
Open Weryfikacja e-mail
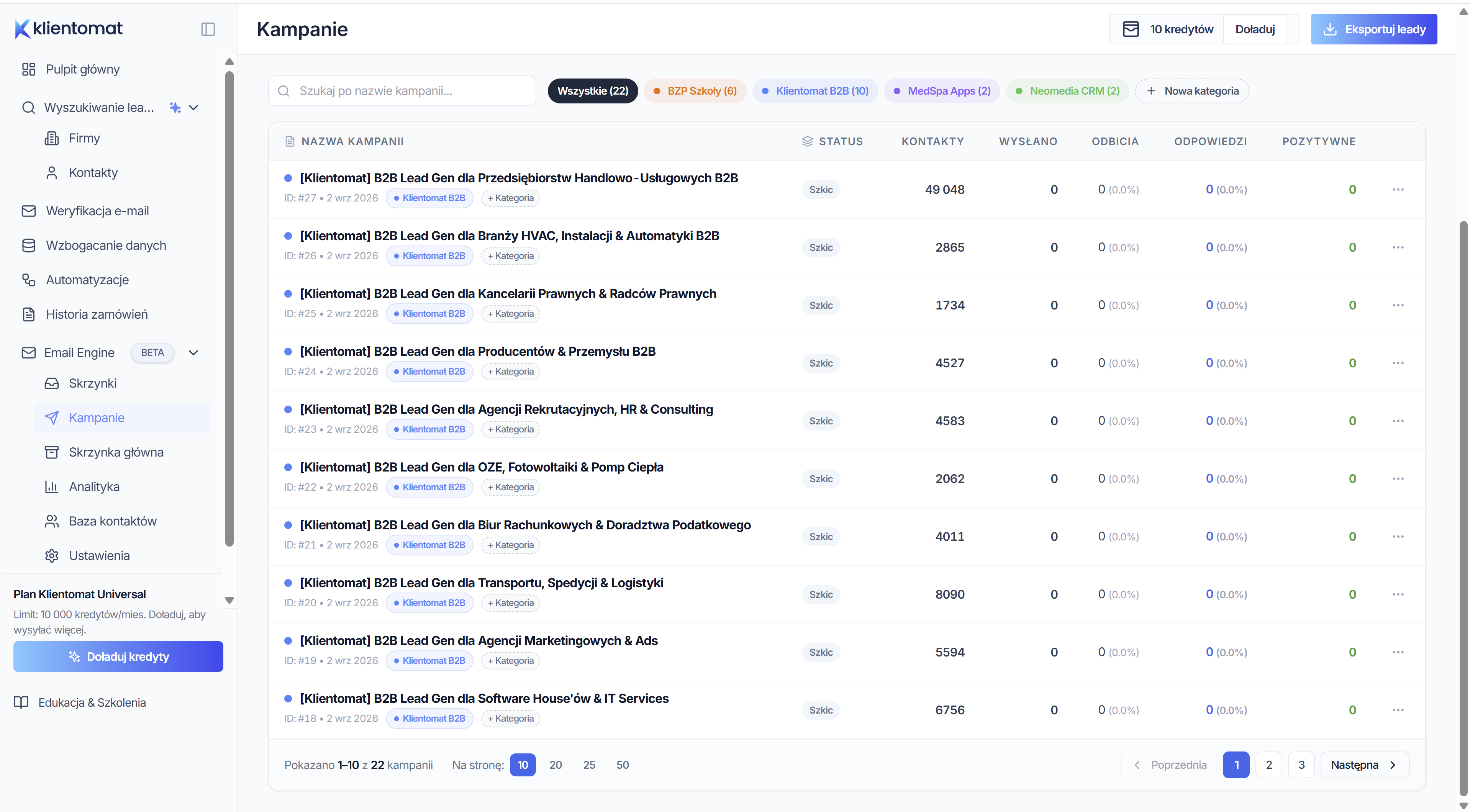point(85,211)
